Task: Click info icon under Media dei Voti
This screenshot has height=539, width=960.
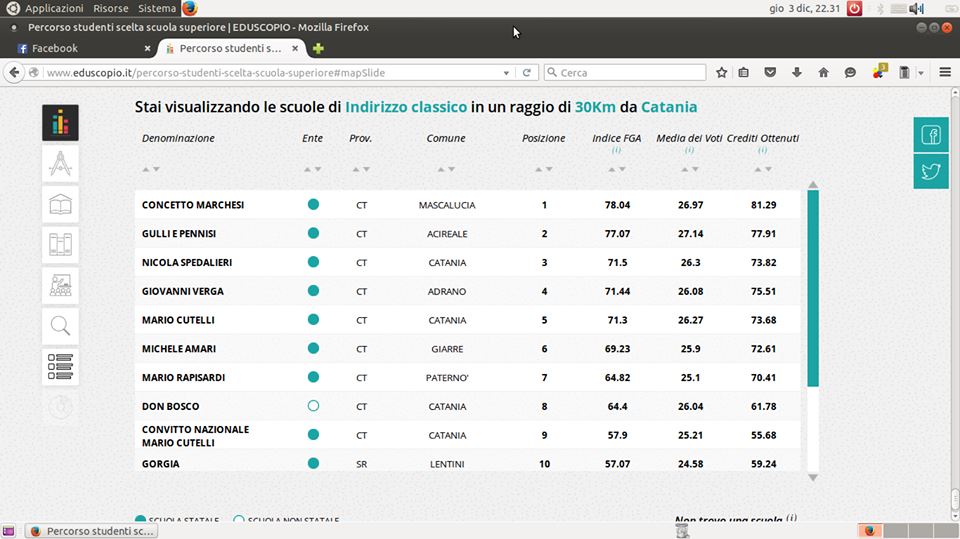Action: pyautogui.click(x=689, y=150)
